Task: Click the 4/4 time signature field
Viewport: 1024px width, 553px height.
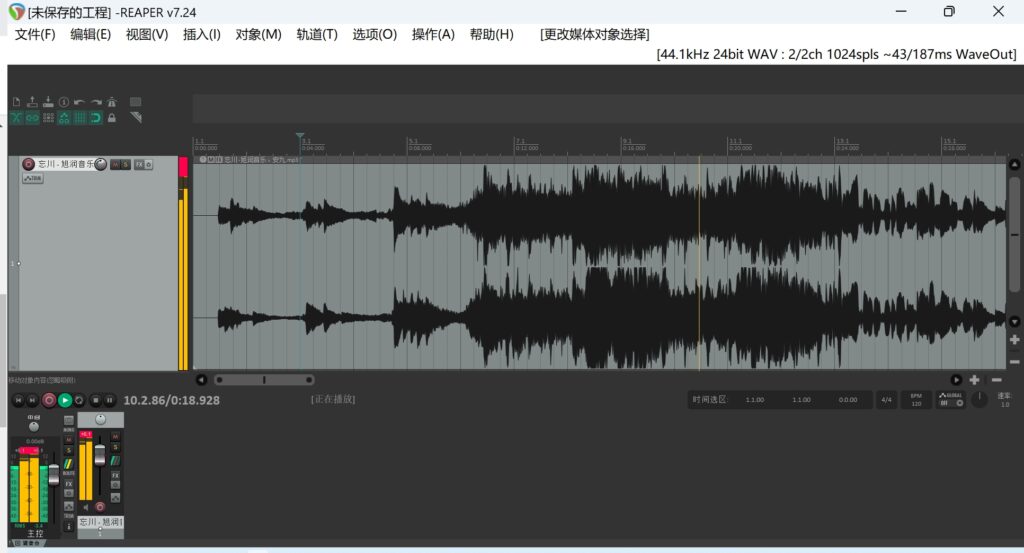Action: click(x=886, y=400)
